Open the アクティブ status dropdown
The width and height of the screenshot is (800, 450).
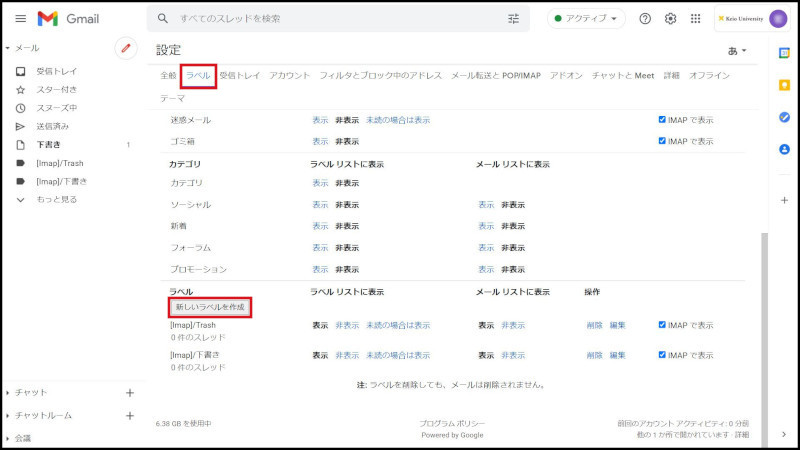tap(586, 19)
